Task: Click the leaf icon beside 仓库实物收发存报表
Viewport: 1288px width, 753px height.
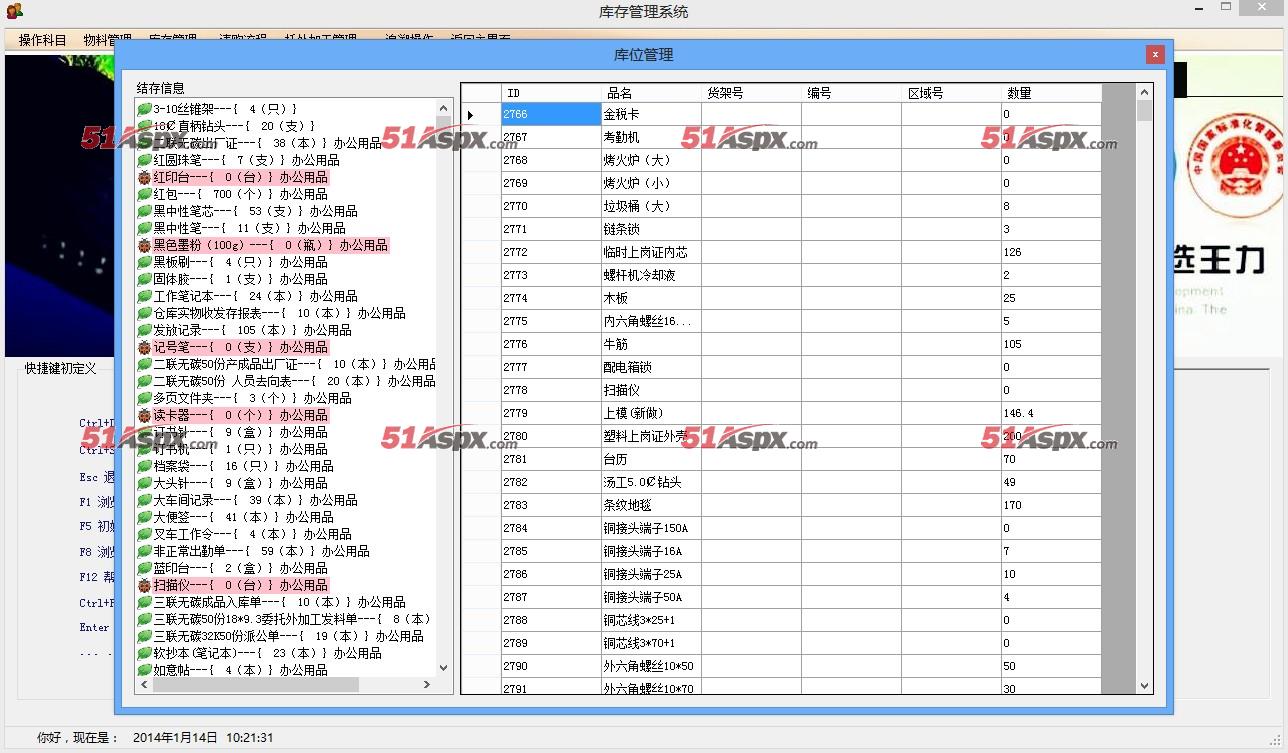Action: [145, 313]
